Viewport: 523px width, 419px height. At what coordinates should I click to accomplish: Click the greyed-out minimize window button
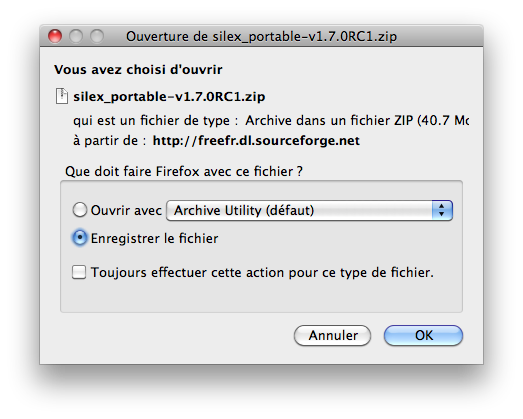tap(76, 36)
